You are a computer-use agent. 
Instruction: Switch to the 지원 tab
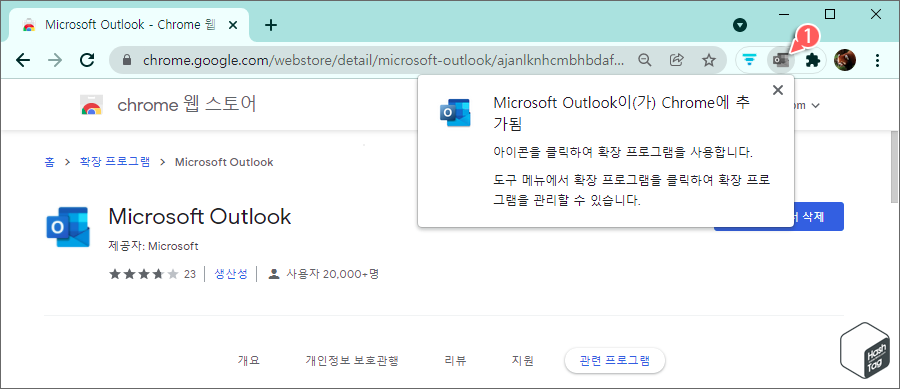[522, 361]
